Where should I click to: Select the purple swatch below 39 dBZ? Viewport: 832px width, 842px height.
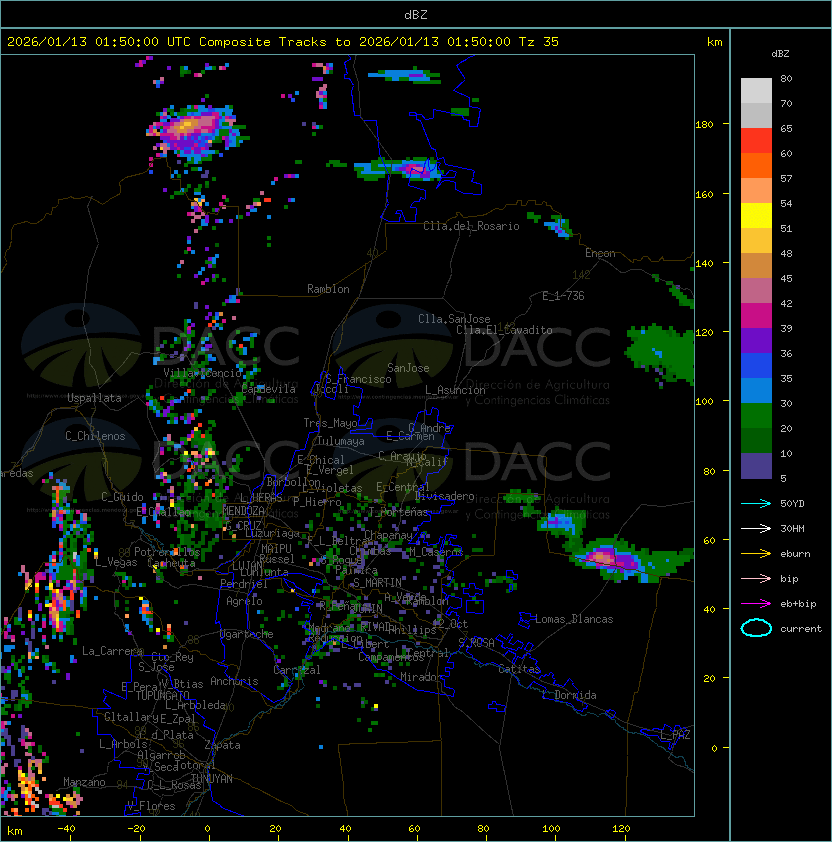756,340
